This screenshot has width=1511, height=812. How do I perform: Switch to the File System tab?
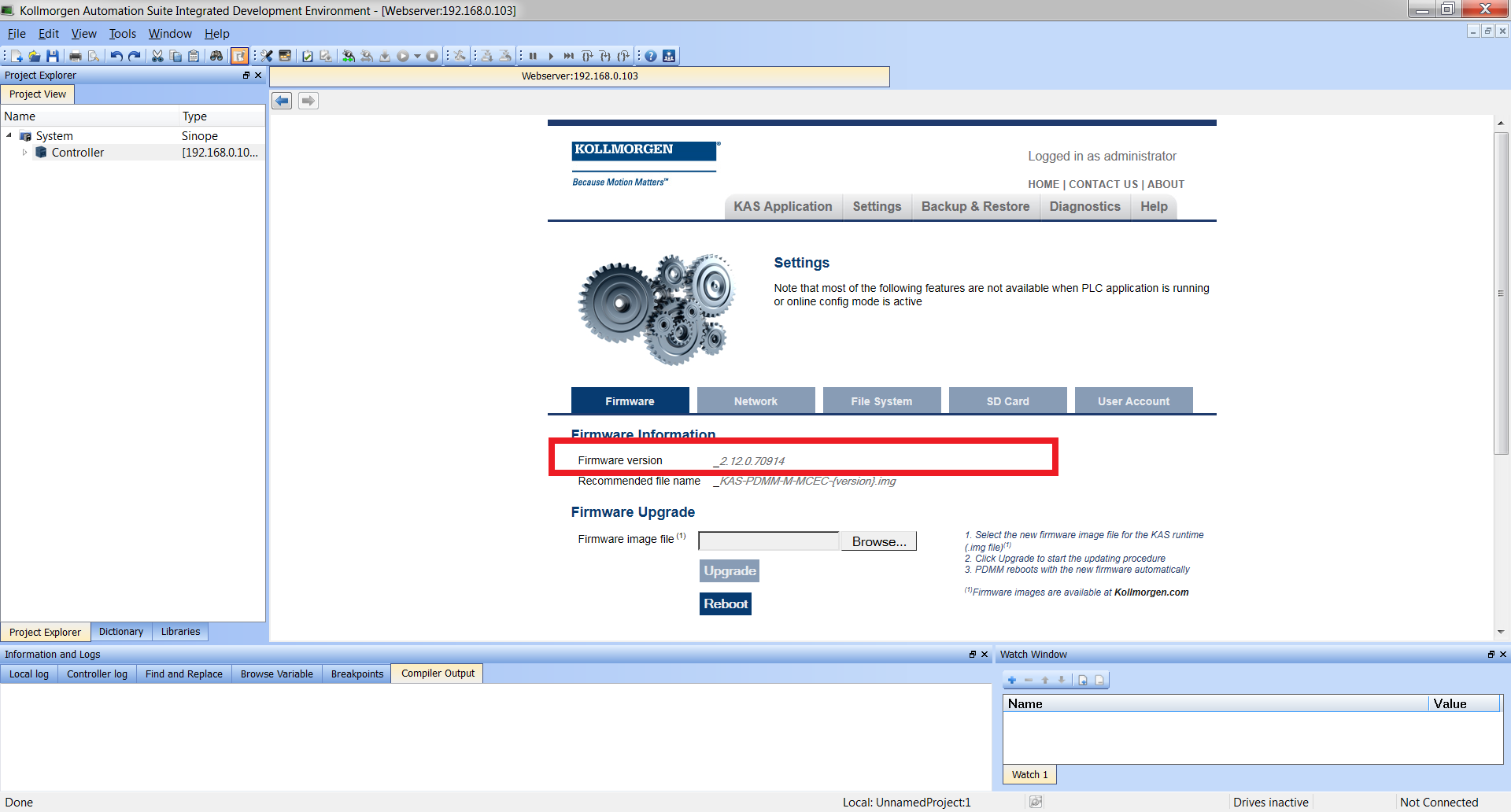[x=881, y=401]
